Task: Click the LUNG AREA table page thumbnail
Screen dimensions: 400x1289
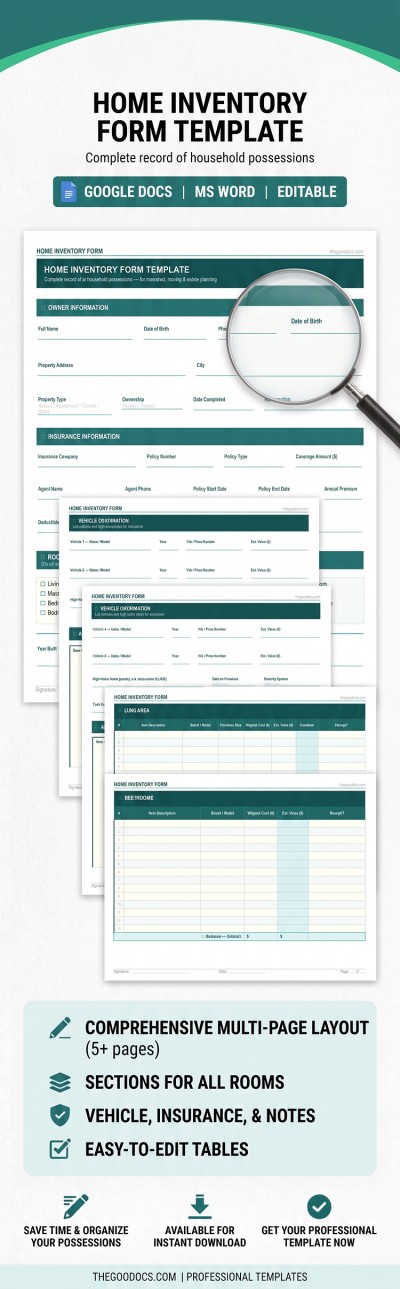Action: pyautogui.click(x=240, y=730)
